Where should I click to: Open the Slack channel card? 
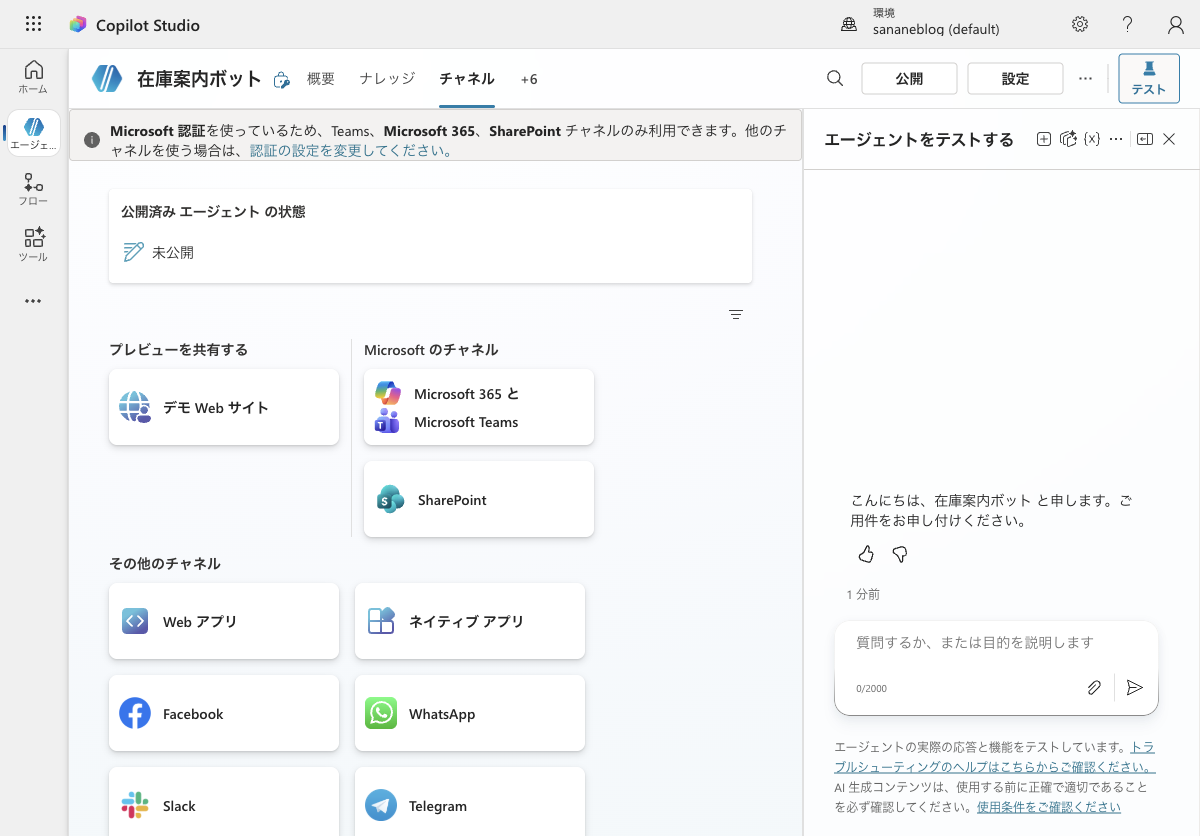224,801
